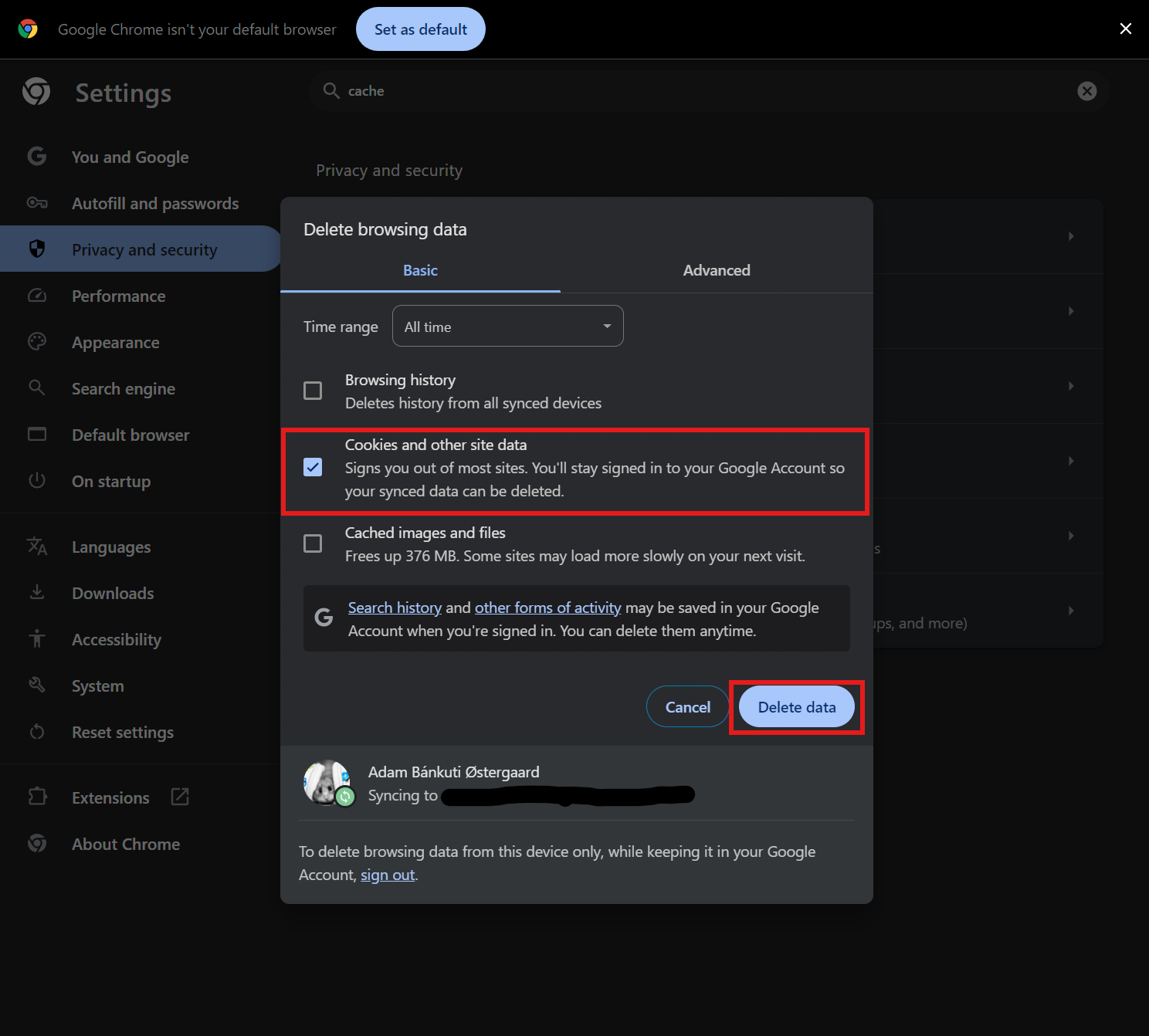Screen dimensions: 1149x1036
Task: Click the About Chrome logo icon
Action: 37,843
